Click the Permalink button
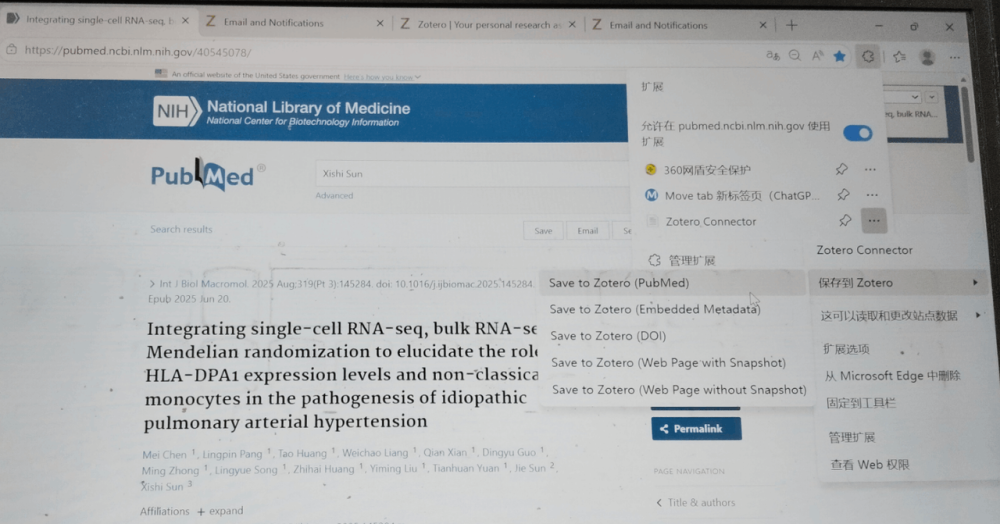The image size is (1000, 524). point(696,428)
